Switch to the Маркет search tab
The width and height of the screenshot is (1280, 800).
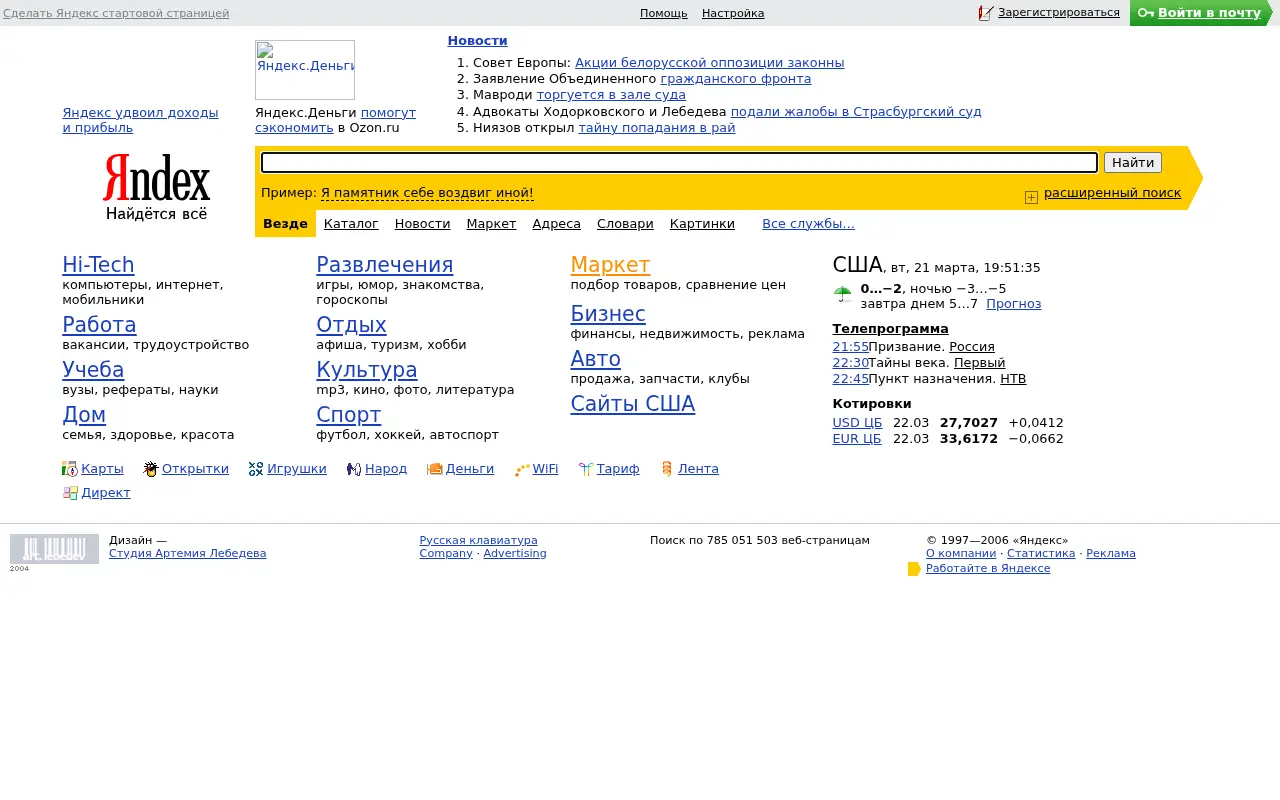(x=491, y=224)
